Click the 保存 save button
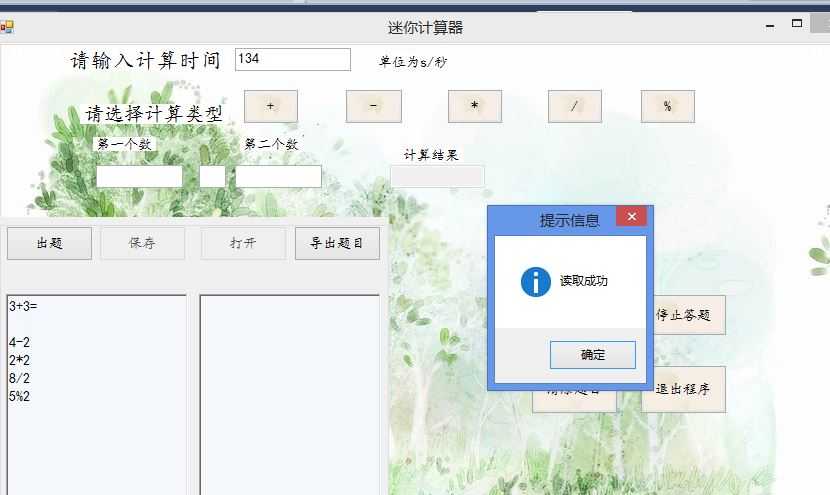The image size is (830, 495). pyautogui.click(x=142, y=244)
